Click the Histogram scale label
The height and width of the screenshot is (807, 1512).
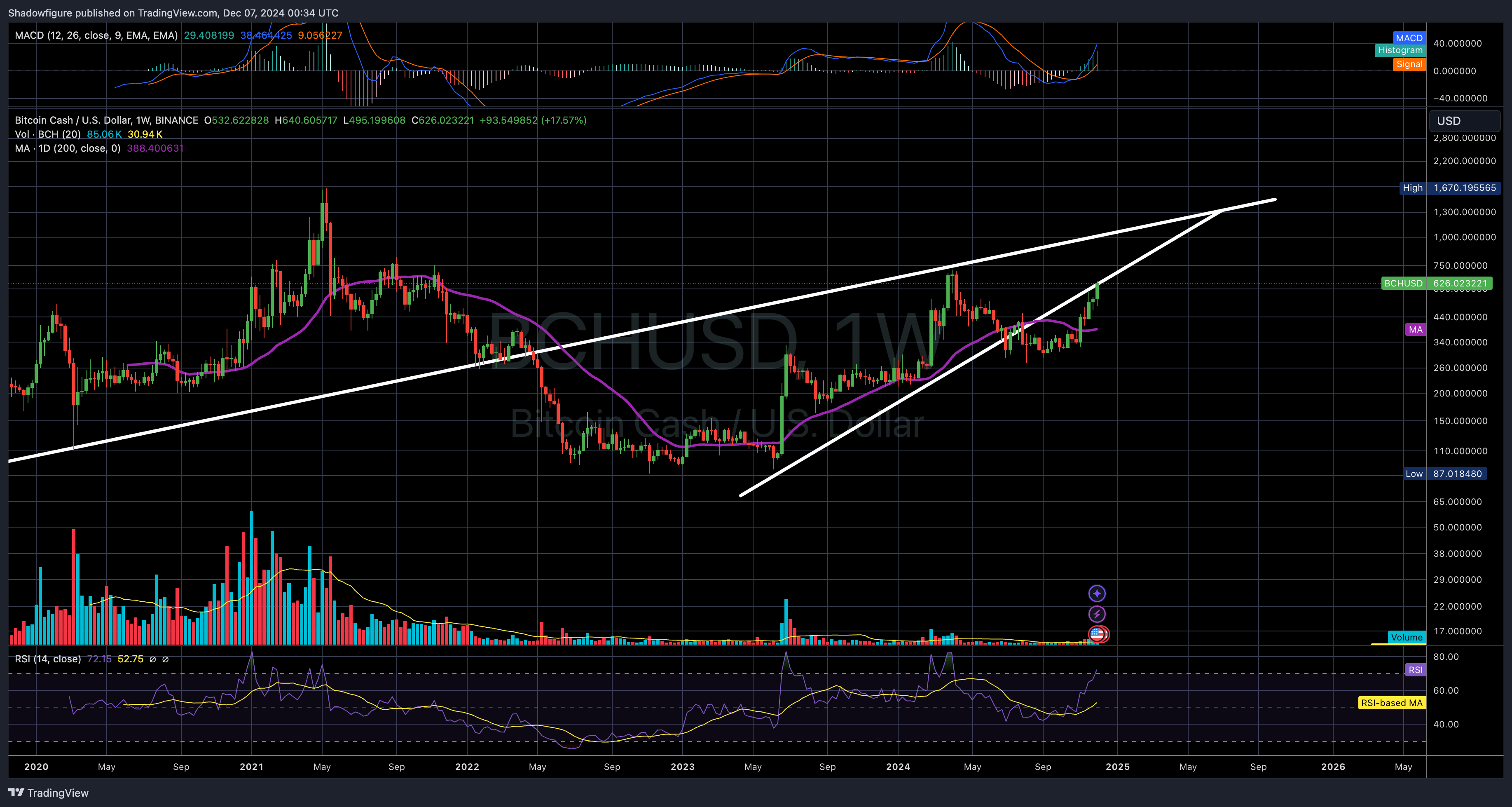tap(1400, 51)
